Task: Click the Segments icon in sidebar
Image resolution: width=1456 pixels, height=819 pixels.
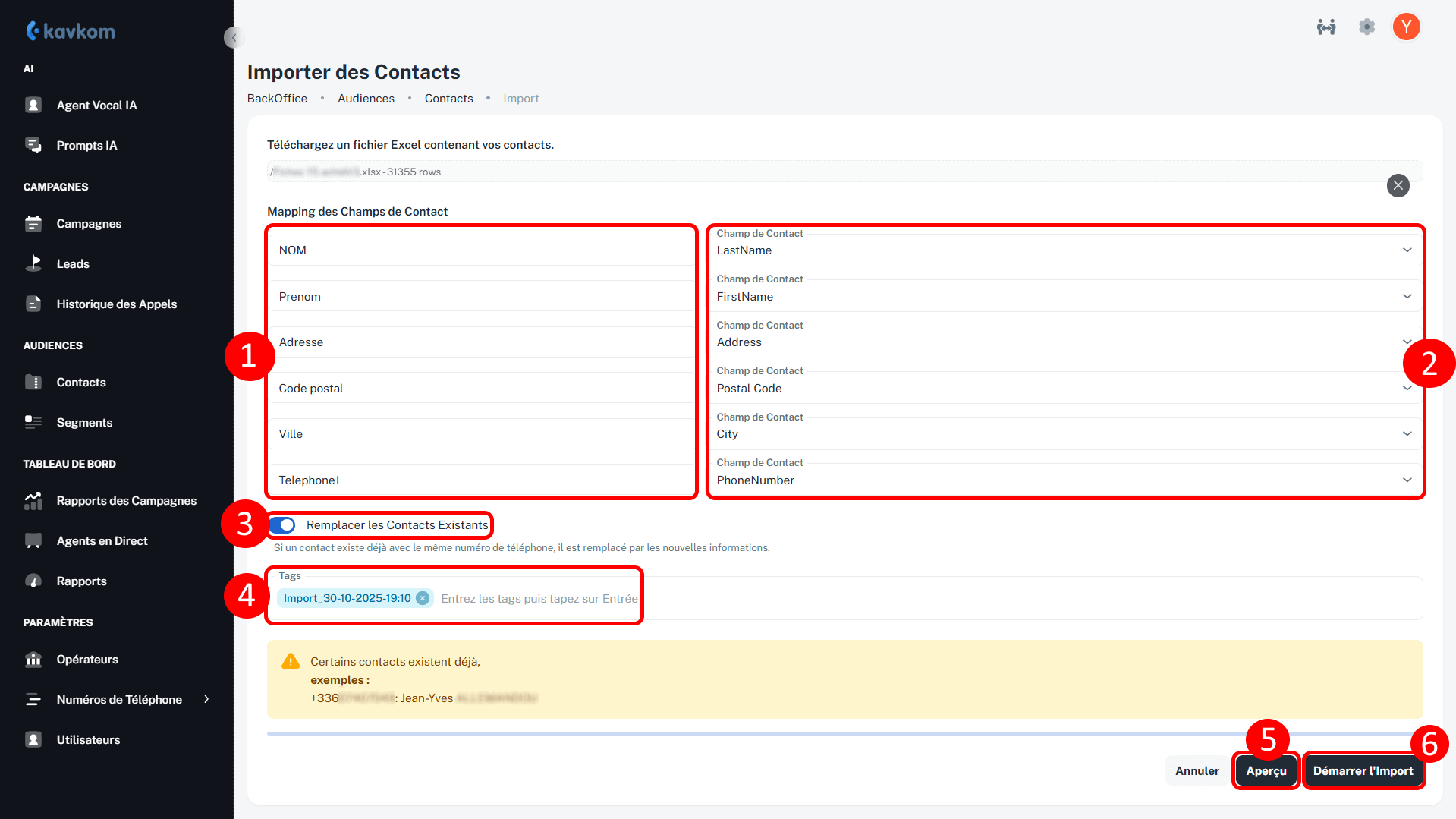Action: (x=33, y=422)
